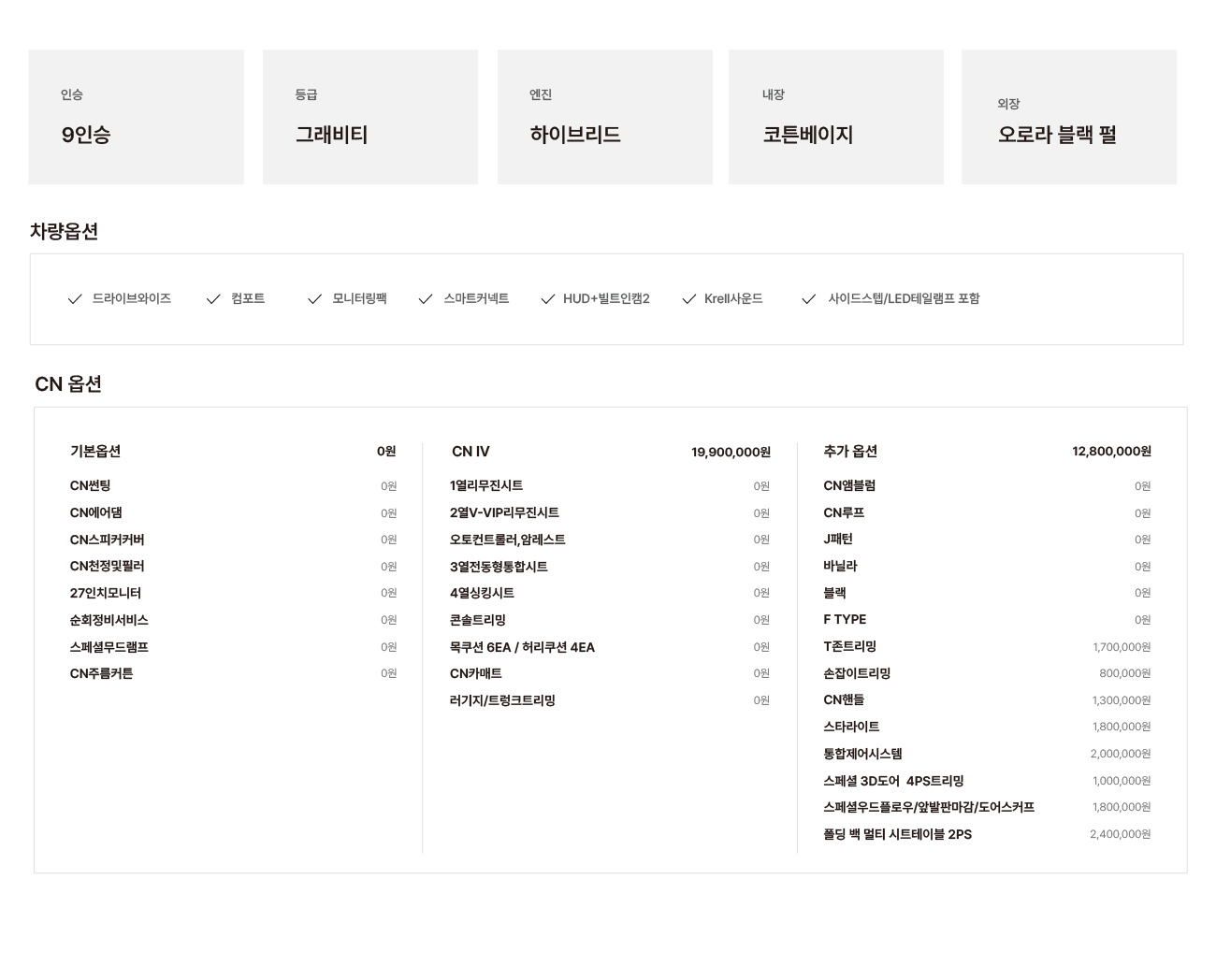Click the checkmark icon next to 컴포트
This screenshot has width=1216, height=980.
click(x=213, y=299)
